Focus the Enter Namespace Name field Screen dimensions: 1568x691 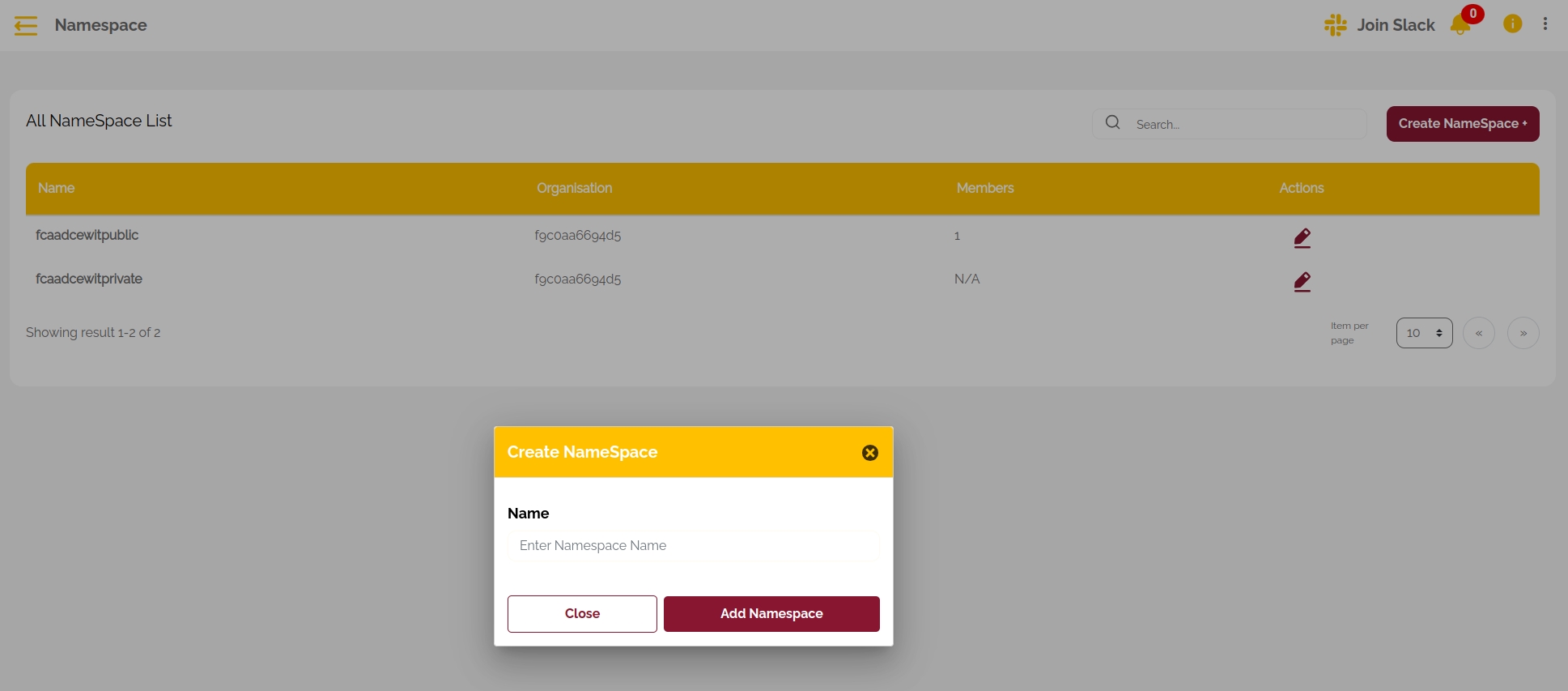click(693, 546)
